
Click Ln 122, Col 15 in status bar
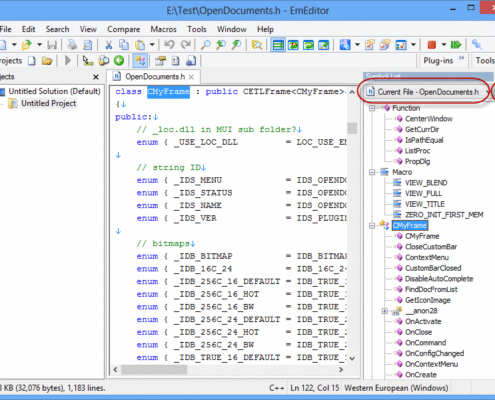tap(314, 388)
